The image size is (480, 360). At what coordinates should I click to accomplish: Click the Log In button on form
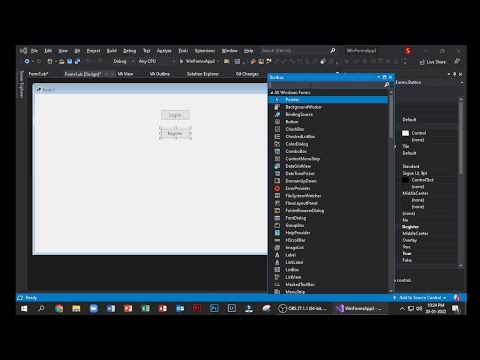pyautogui.click(x=175, y=115)
